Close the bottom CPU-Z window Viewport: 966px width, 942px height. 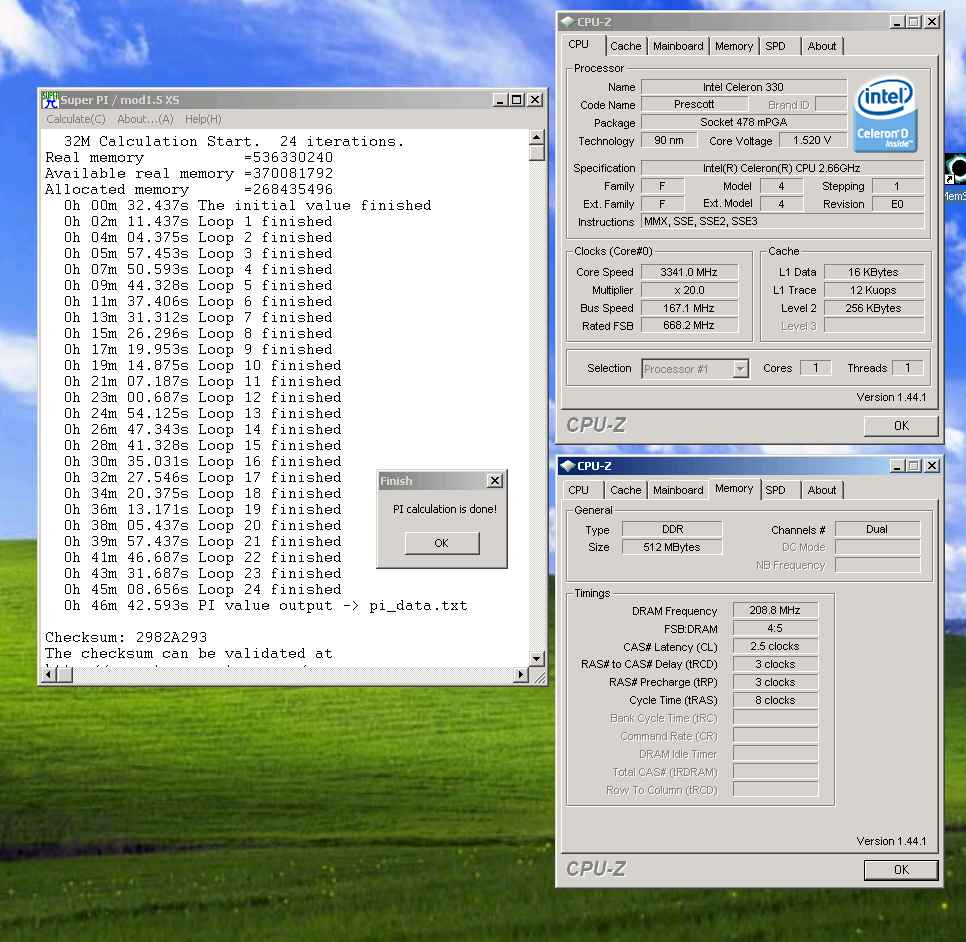(x=932, y=466)
